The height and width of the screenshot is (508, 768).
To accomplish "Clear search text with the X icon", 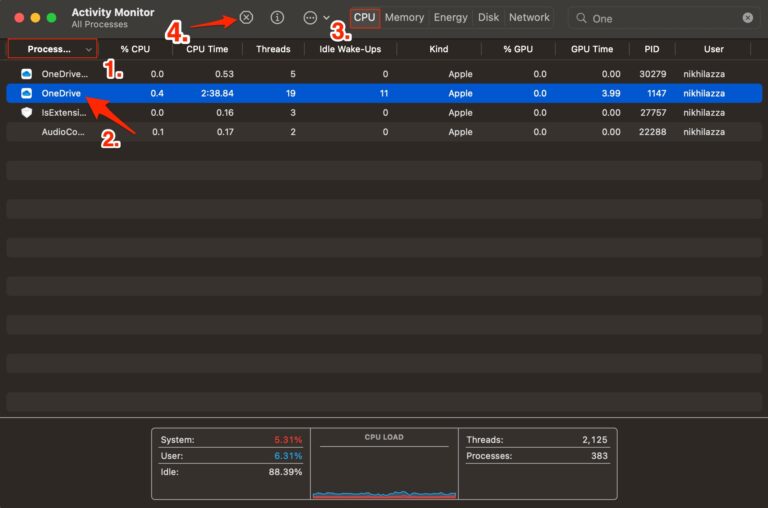I will tap(748, 18).
